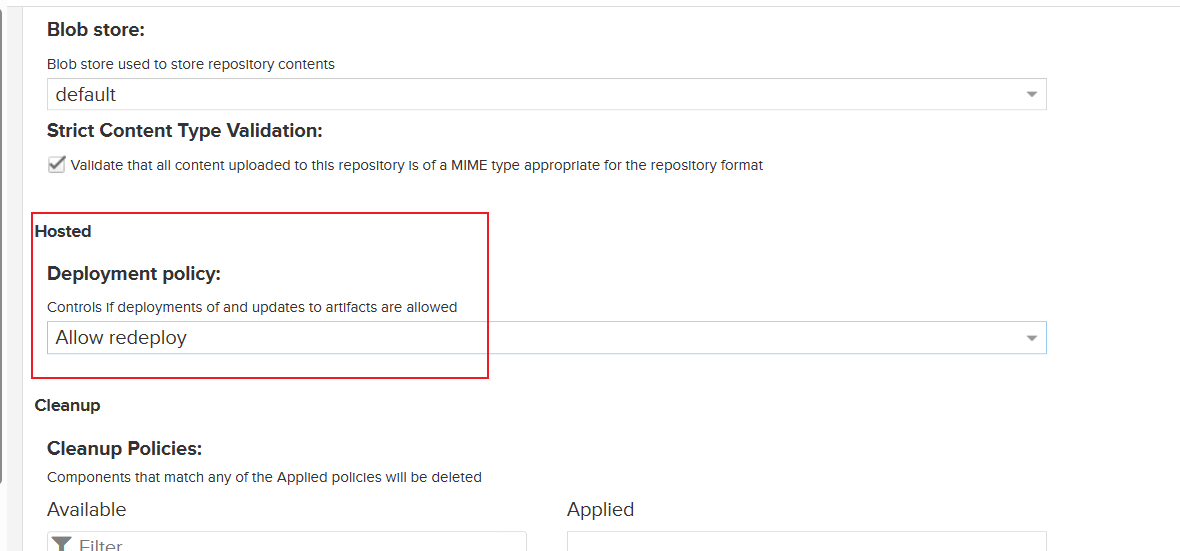Click the Applied cleanup policies list box
This screenshot has width=1180, height=551.
(x=806, y=542)
